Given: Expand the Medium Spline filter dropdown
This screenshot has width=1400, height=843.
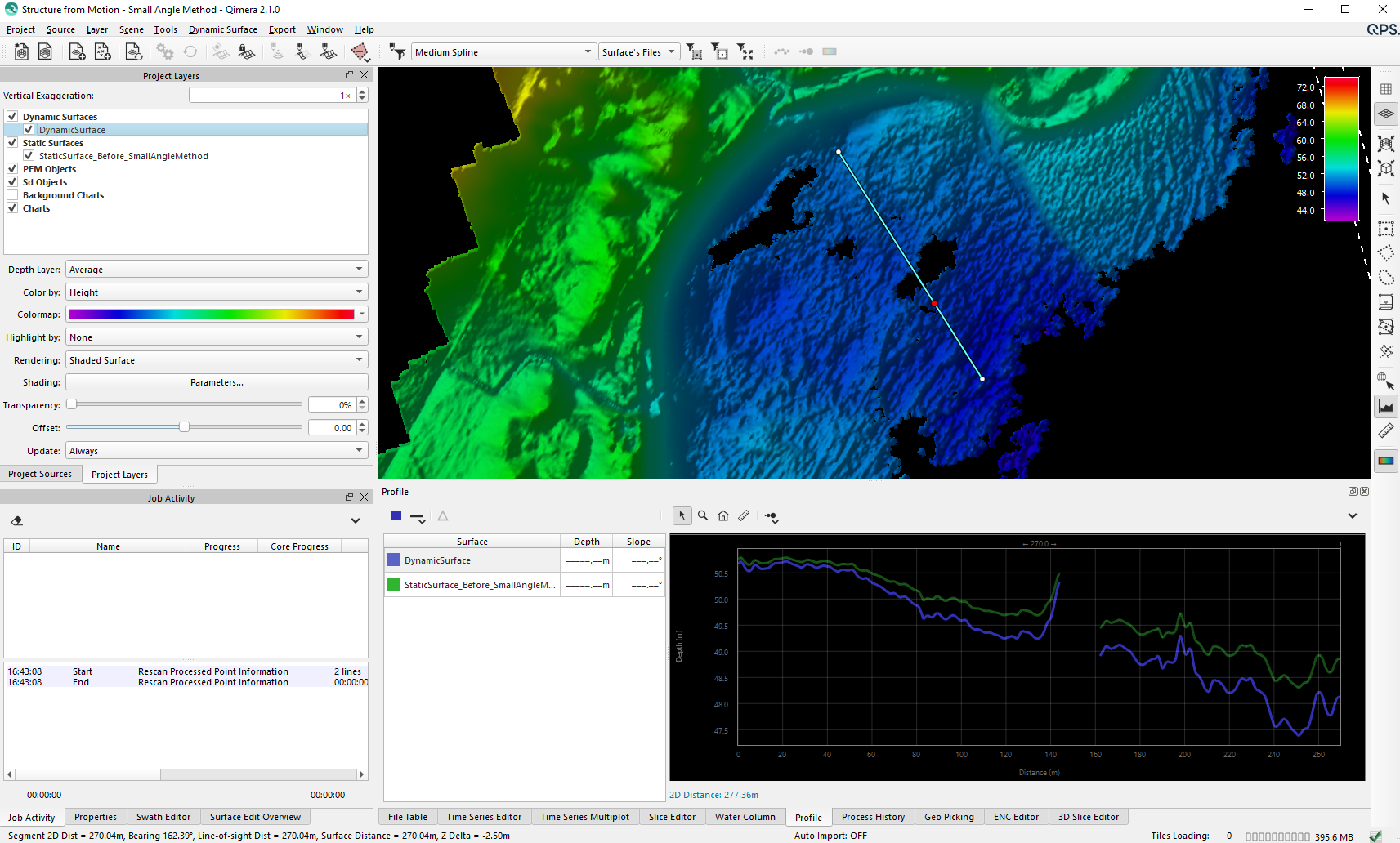Looking at the screenshot, I should (x=503, y=52).
